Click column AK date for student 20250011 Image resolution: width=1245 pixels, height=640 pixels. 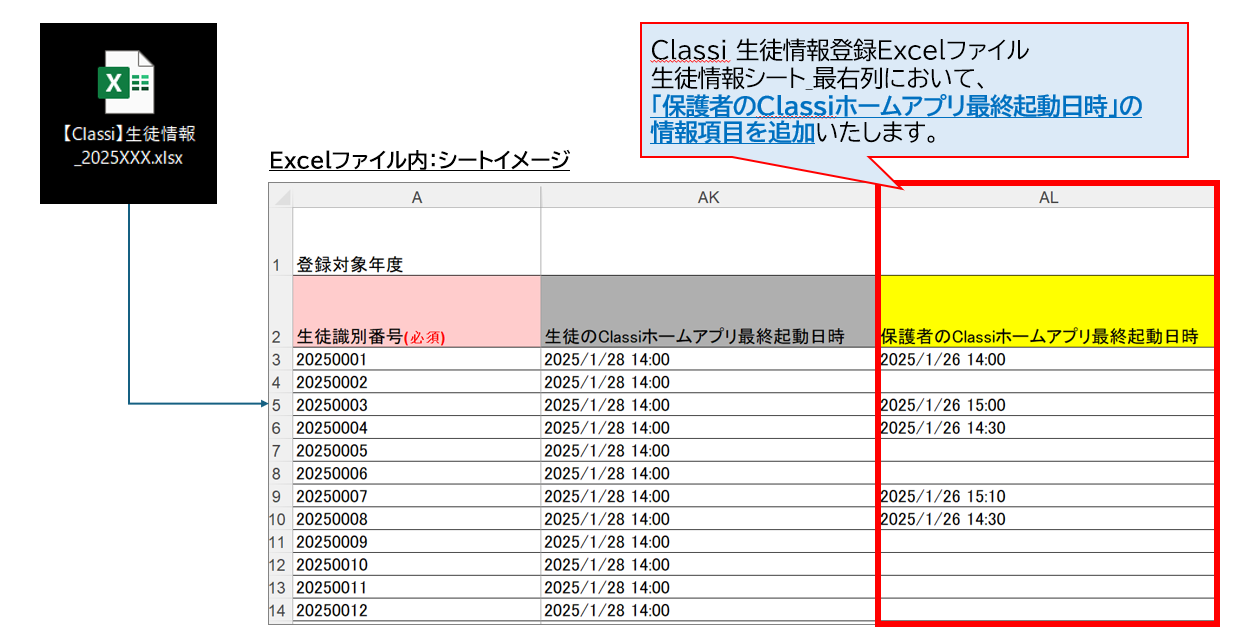(x=708, y=588)
